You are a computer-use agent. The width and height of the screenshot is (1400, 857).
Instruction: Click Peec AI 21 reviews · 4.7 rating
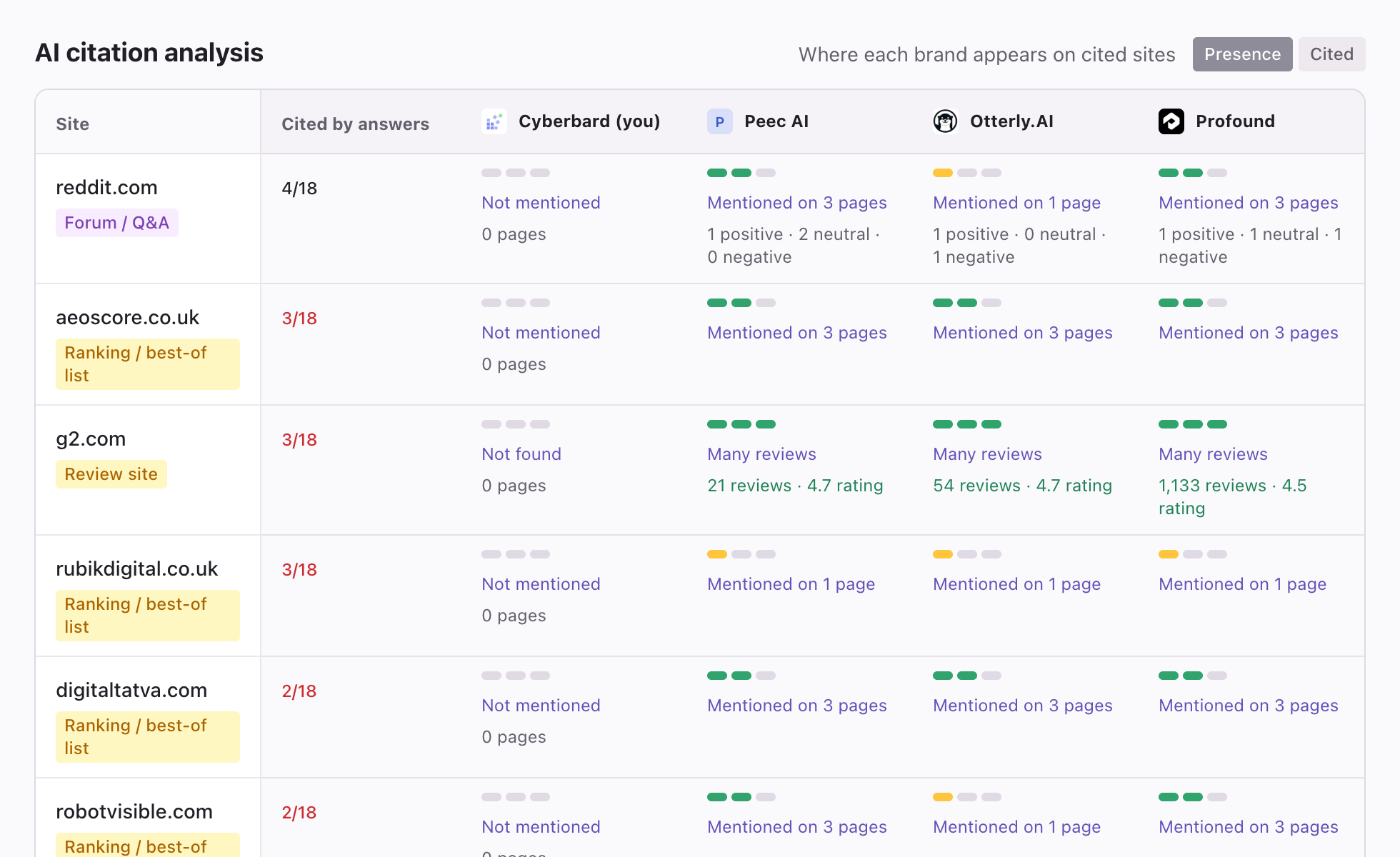pos(795,486)
